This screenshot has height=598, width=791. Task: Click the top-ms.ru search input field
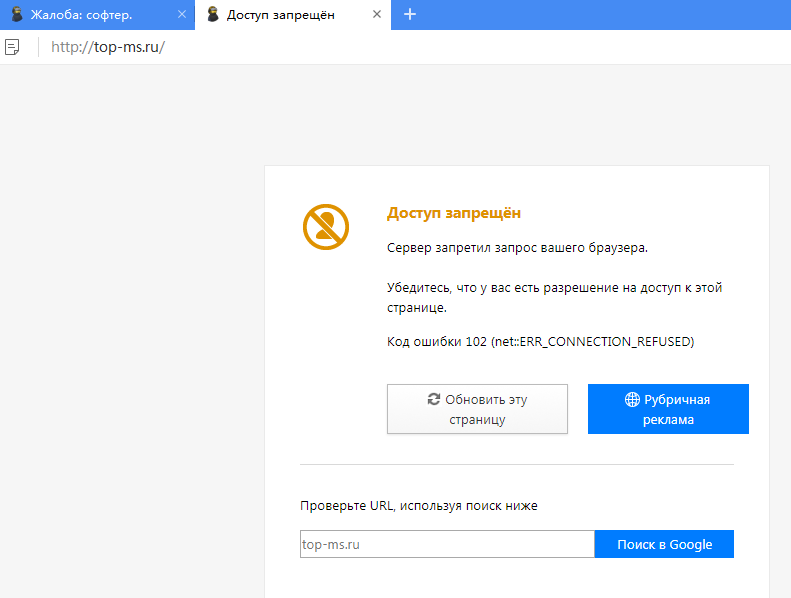click(447, 544)
